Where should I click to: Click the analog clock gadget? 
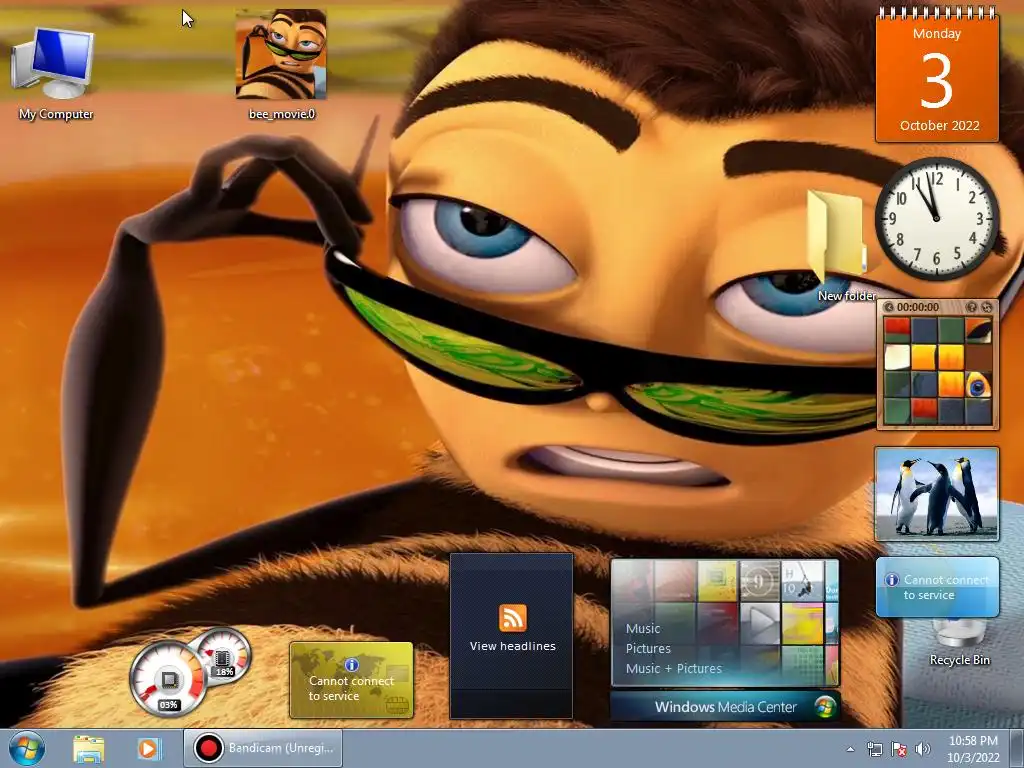(x=936, y=218)
